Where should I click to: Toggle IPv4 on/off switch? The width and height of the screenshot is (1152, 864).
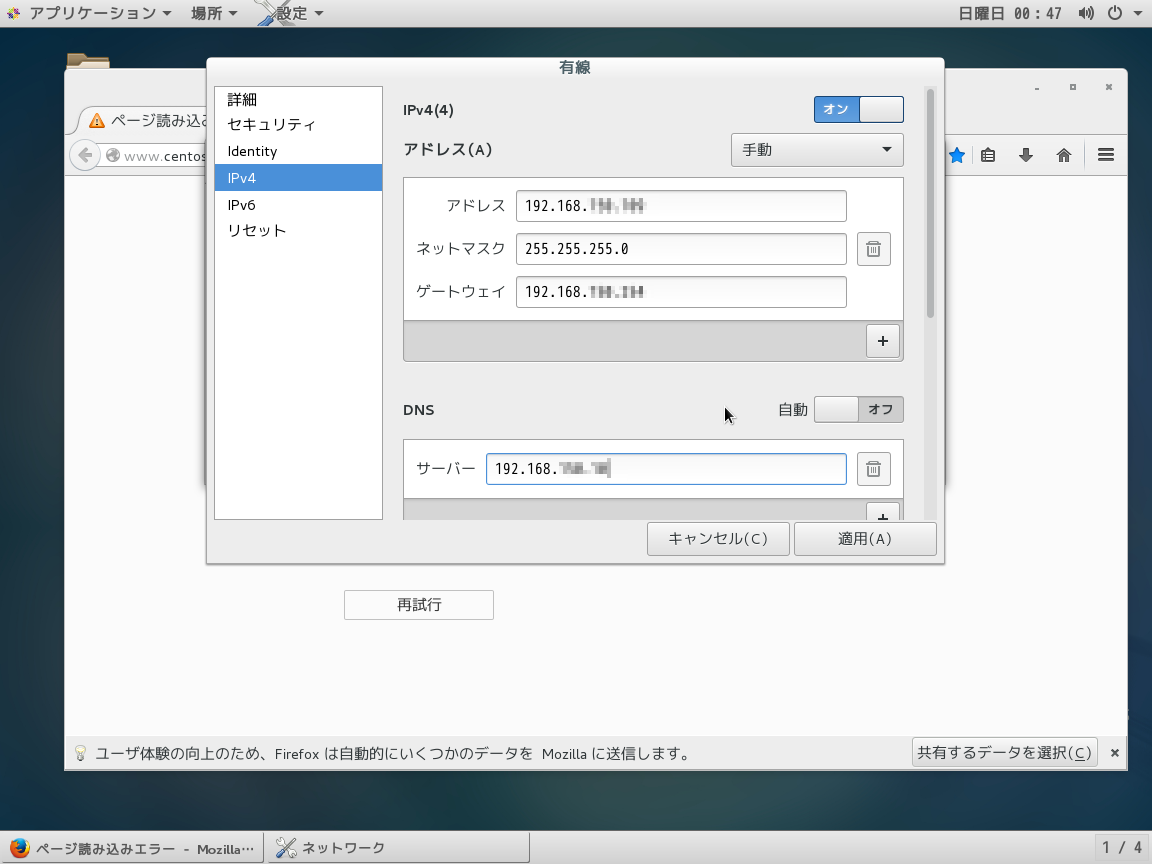858,109
